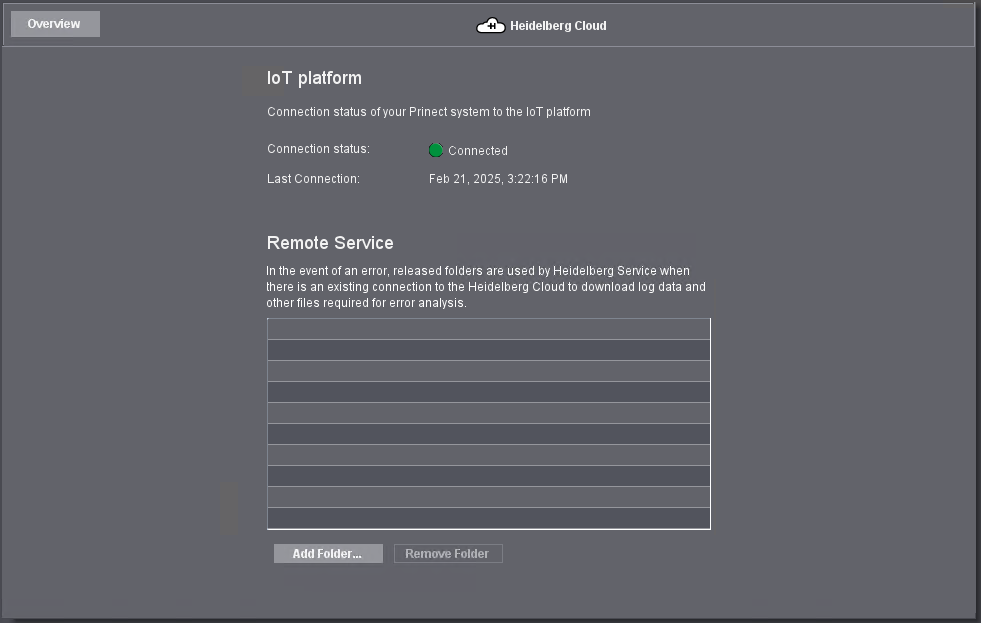Select the Remote Service heading

330,243
